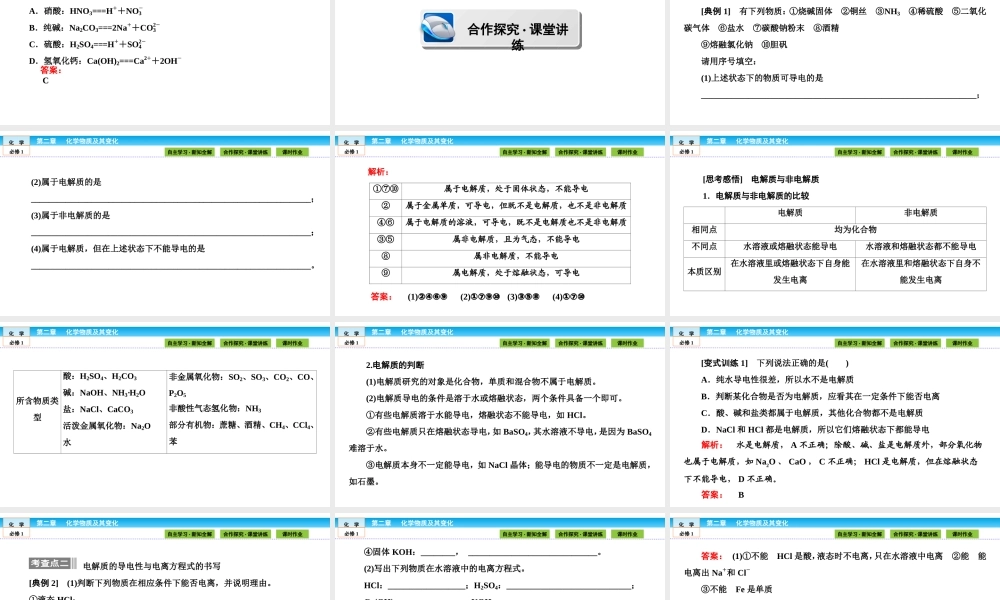Click the mouse icon on the 合作探究·课堂讲练 banner
The image size is (1000, 600).
point(437,25)
